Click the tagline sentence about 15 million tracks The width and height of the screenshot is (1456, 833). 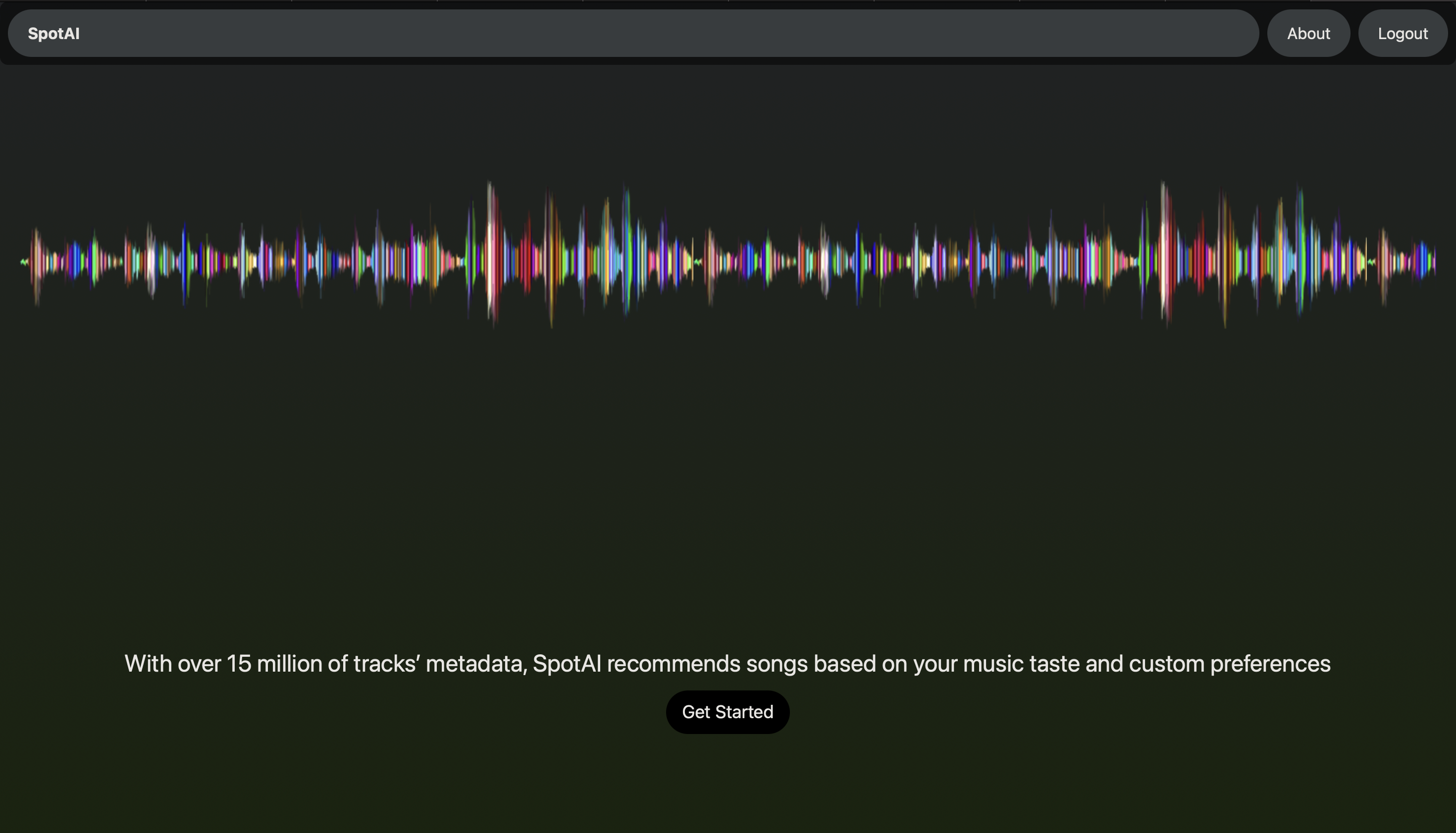pos(727,664)
